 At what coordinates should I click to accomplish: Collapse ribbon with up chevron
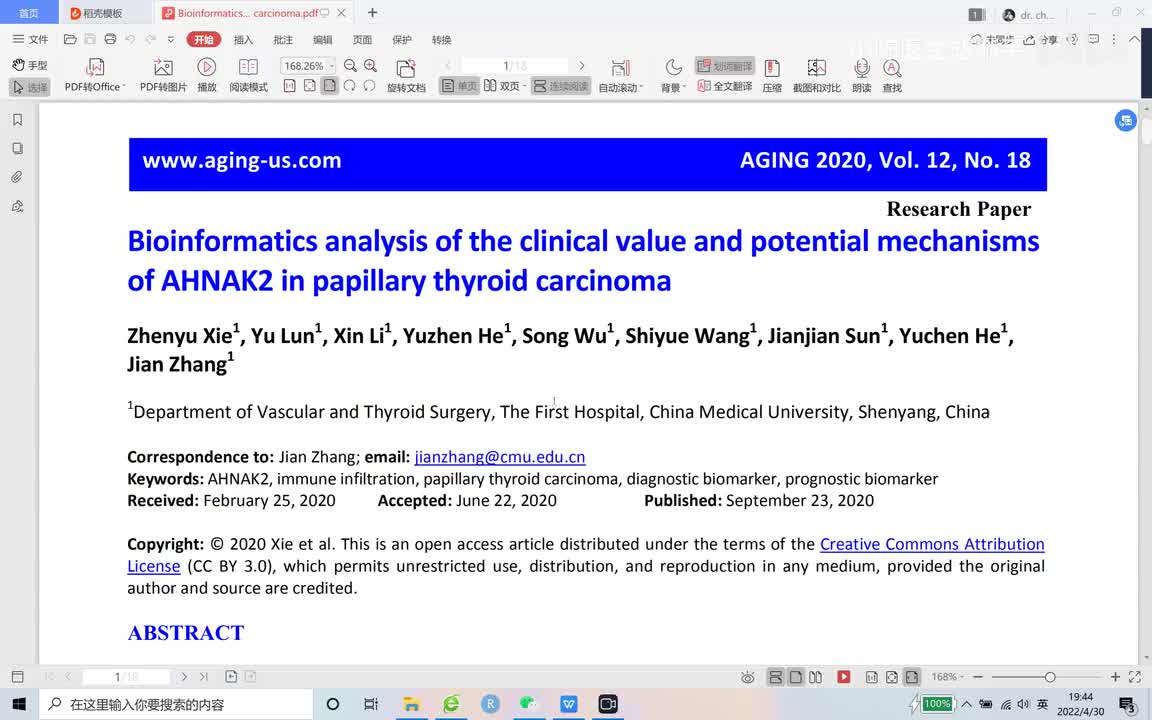(1134, 40)
